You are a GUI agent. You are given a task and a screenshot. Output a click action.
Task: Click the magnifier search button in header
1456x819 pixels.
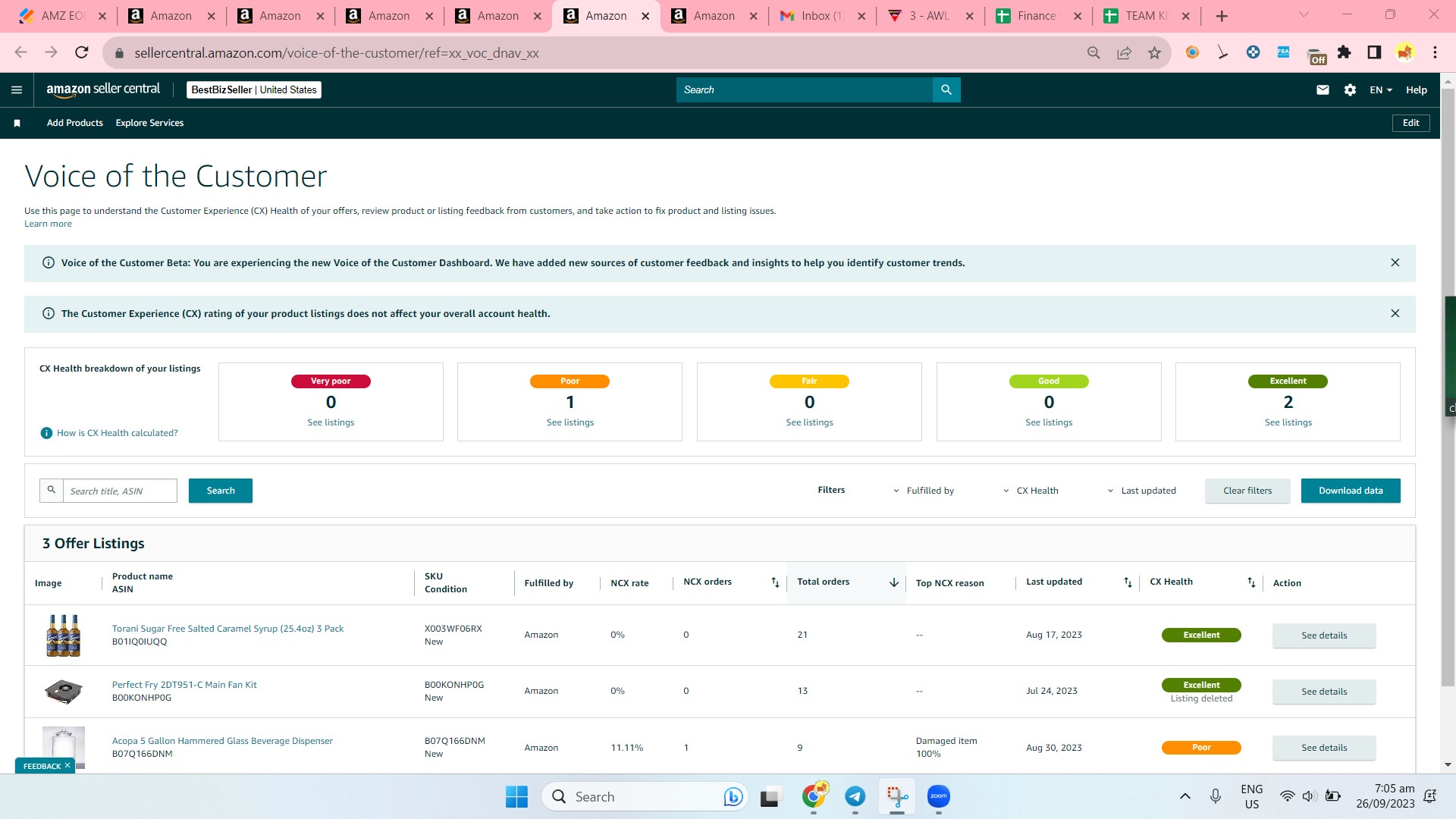946,89
